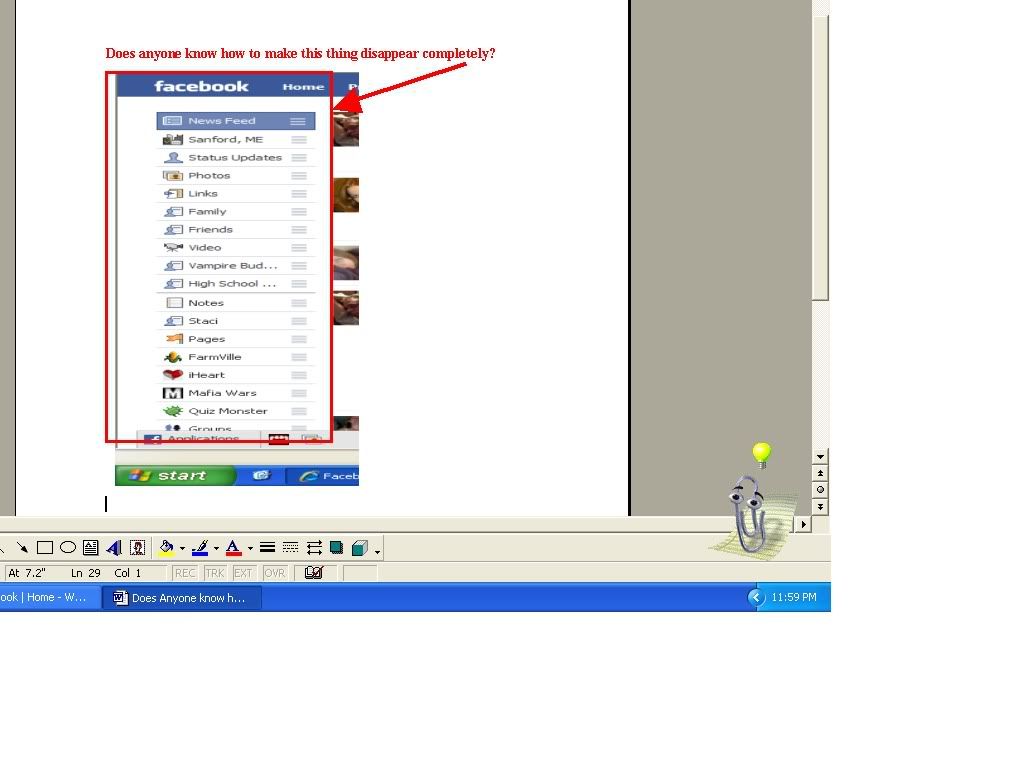Switch to the 'Home - W…' taskbar window
1024x768 pixels.
tap(48, 597)
